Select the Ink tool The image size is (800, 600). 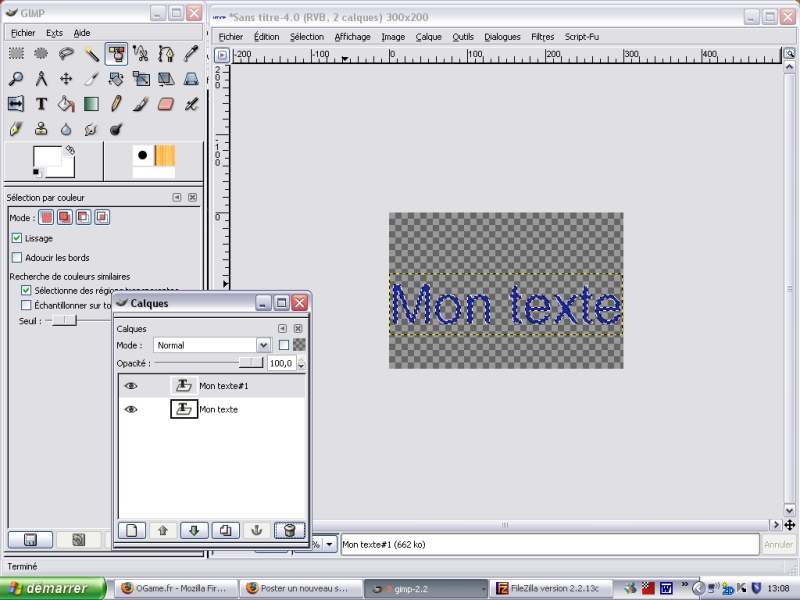(x=16, y=129)
